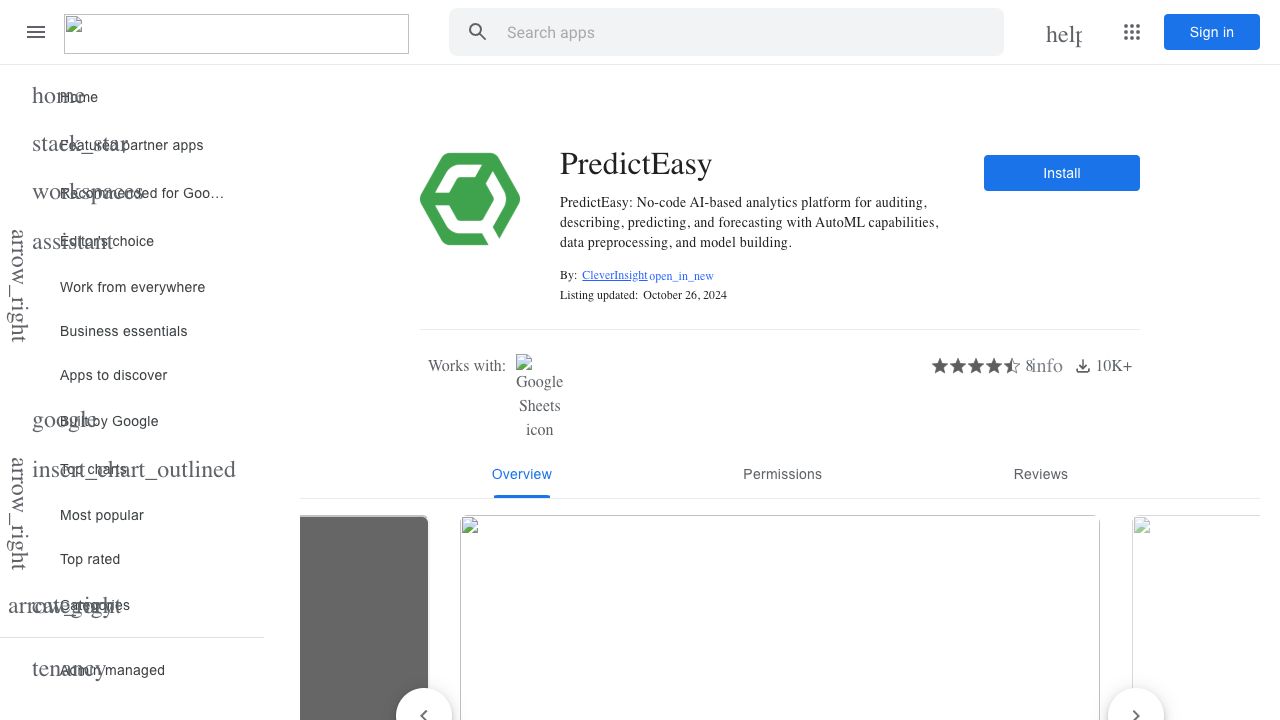Open Most popular in sidebar
Viewport: 1280px width, 720px height.
click(102, 515)
